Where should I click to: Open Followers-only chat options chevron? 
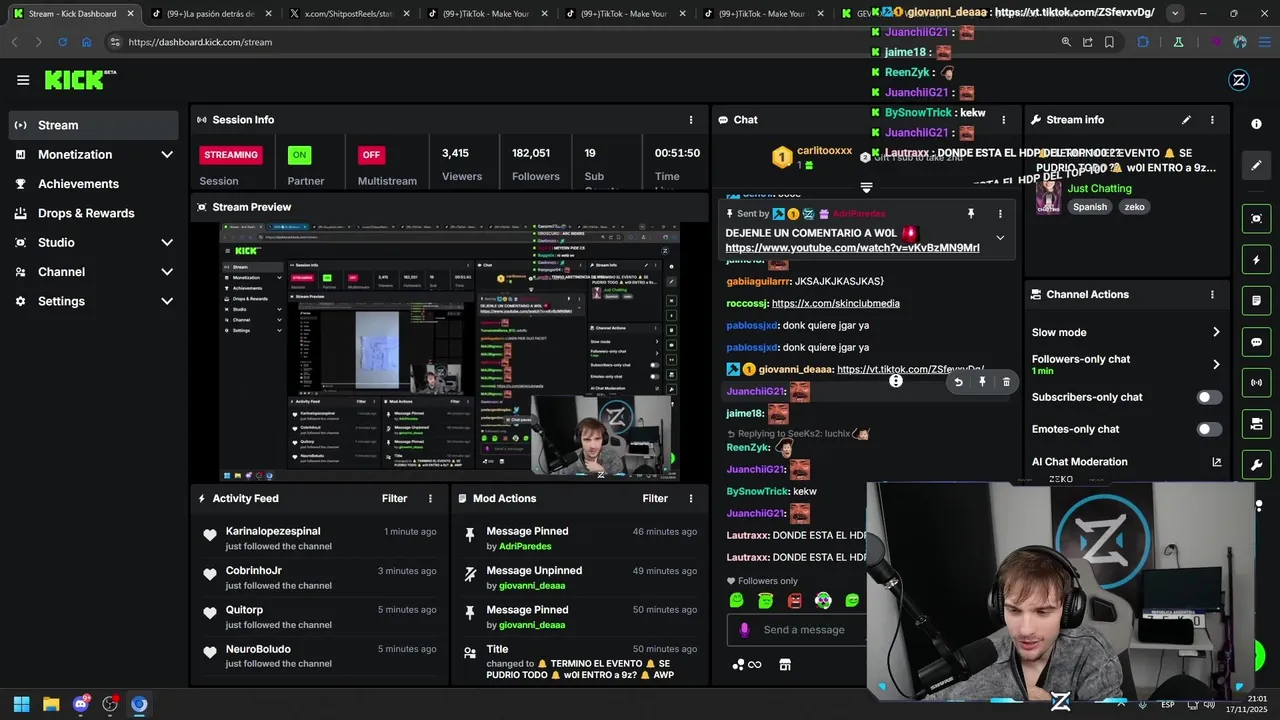click(1216, 364)
